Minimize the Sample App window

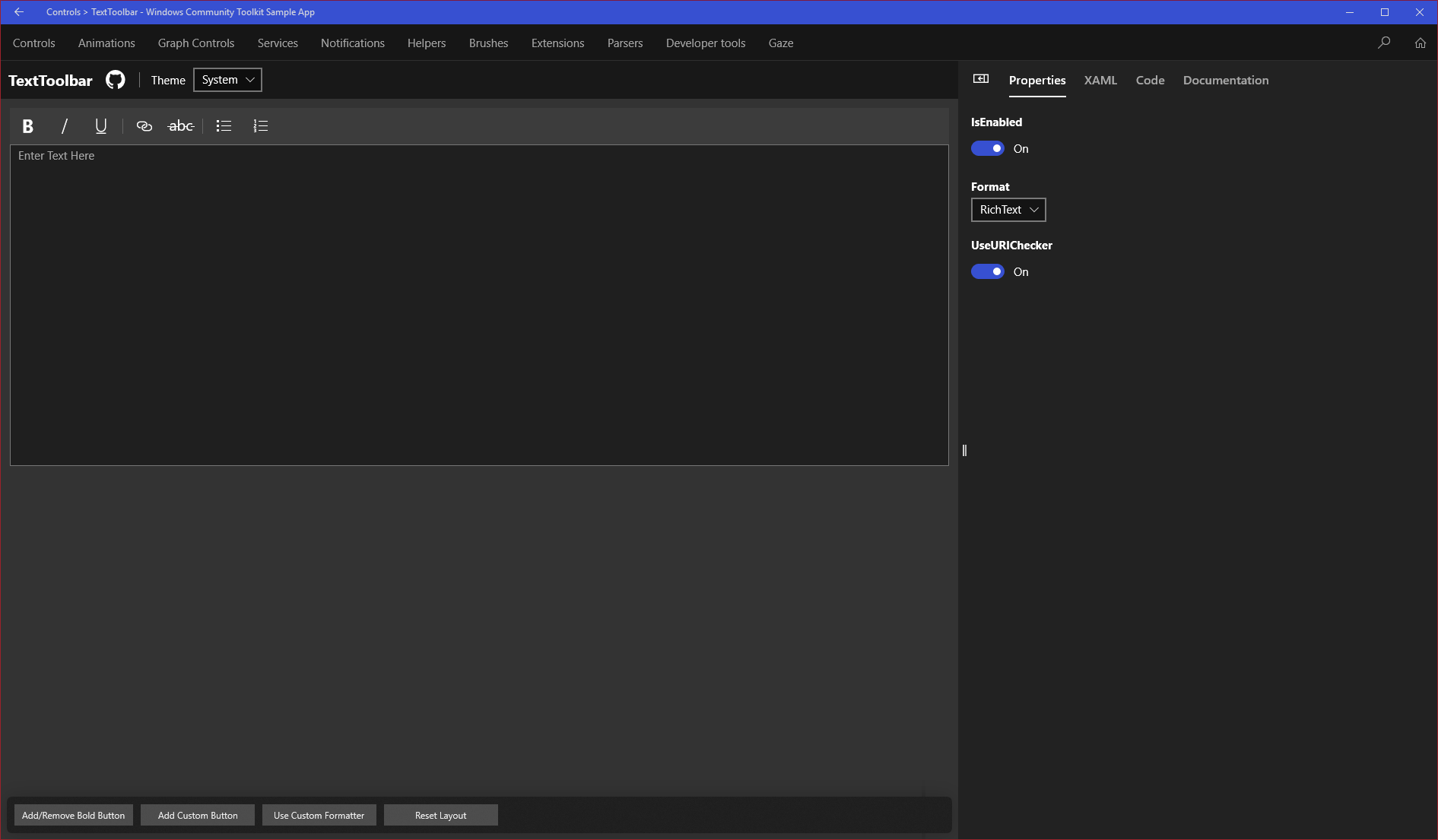(1350, 12)
